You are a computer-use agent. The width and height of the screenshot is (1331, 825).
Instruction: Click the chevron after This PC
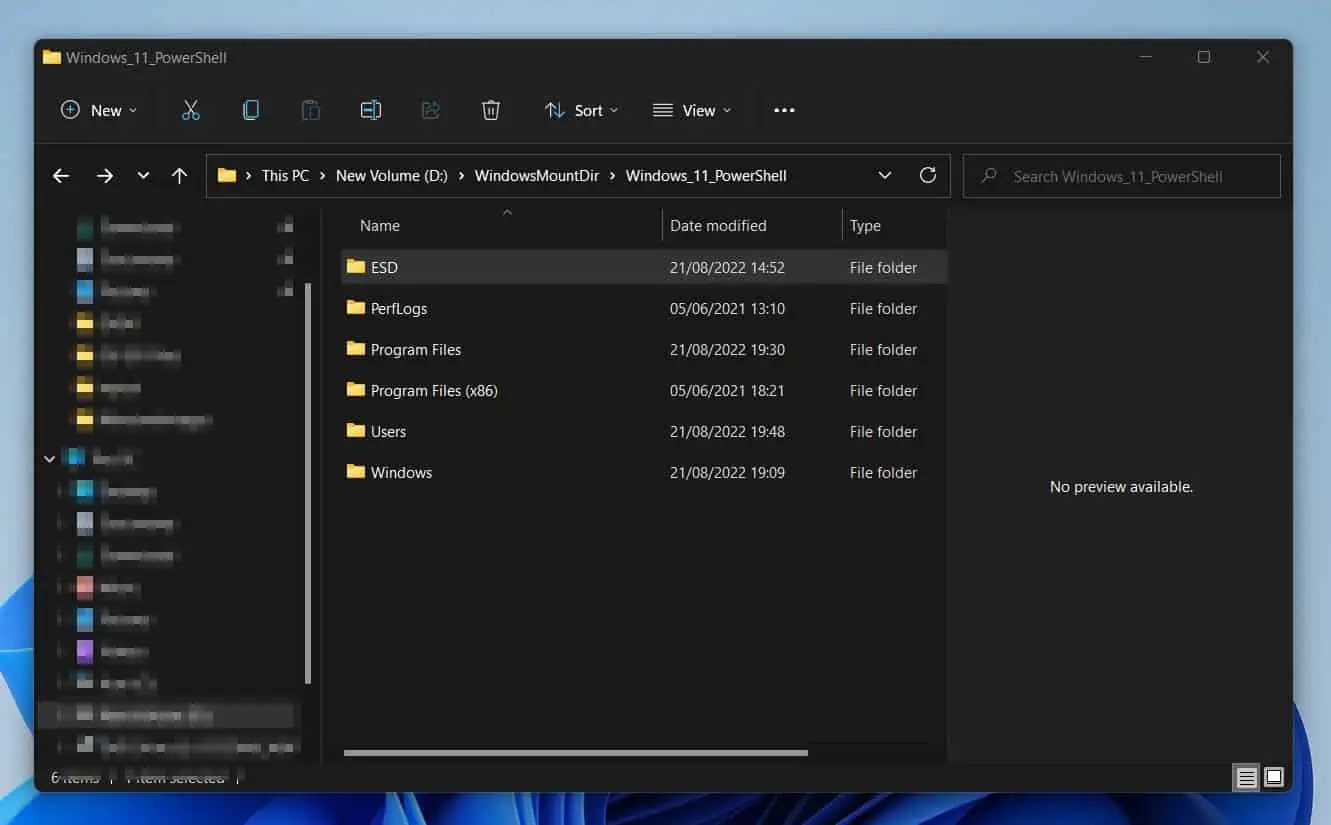[323, 176]
